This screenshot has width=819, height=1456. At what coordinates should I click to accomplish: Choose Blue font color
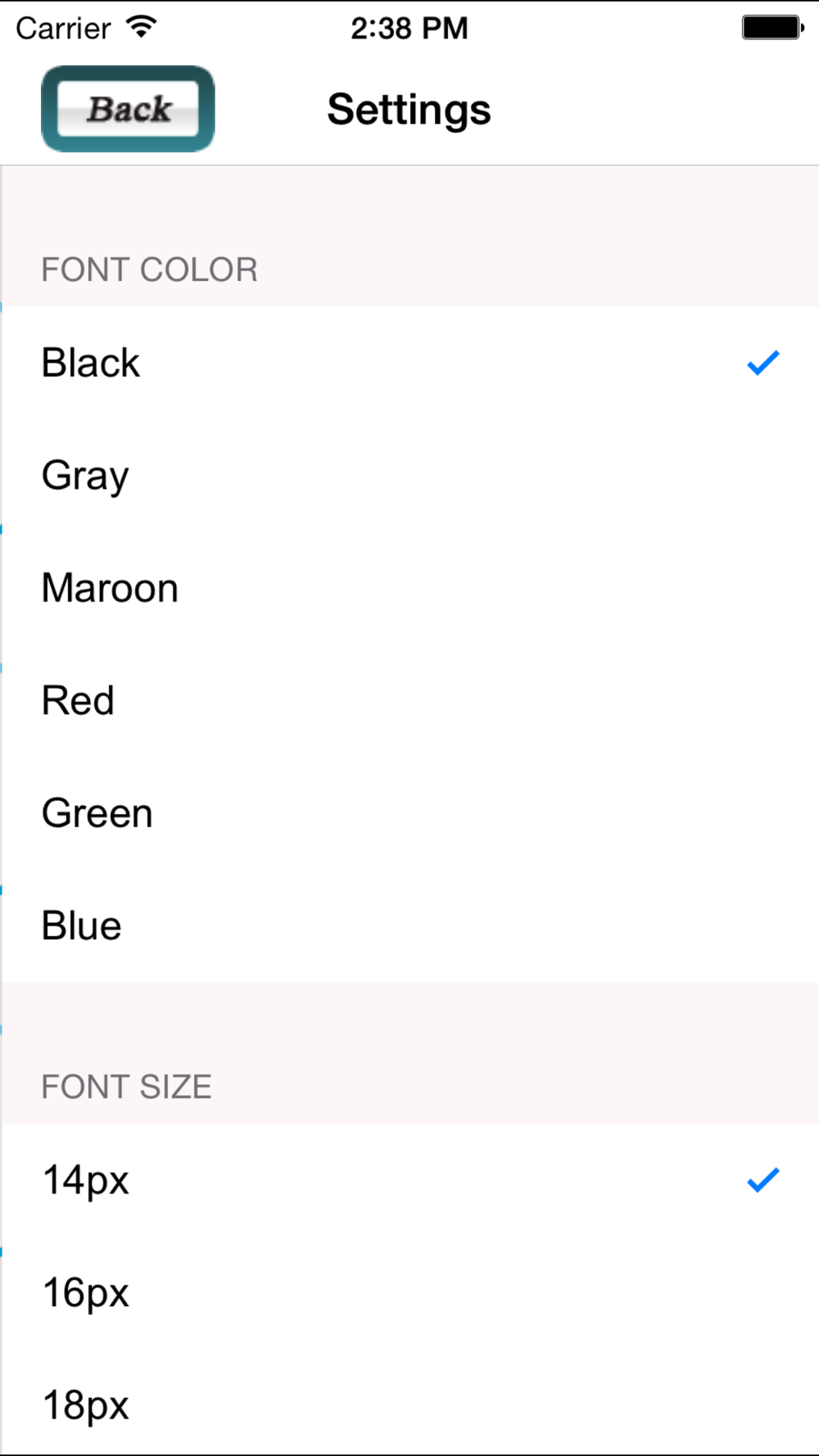point(409,926)
